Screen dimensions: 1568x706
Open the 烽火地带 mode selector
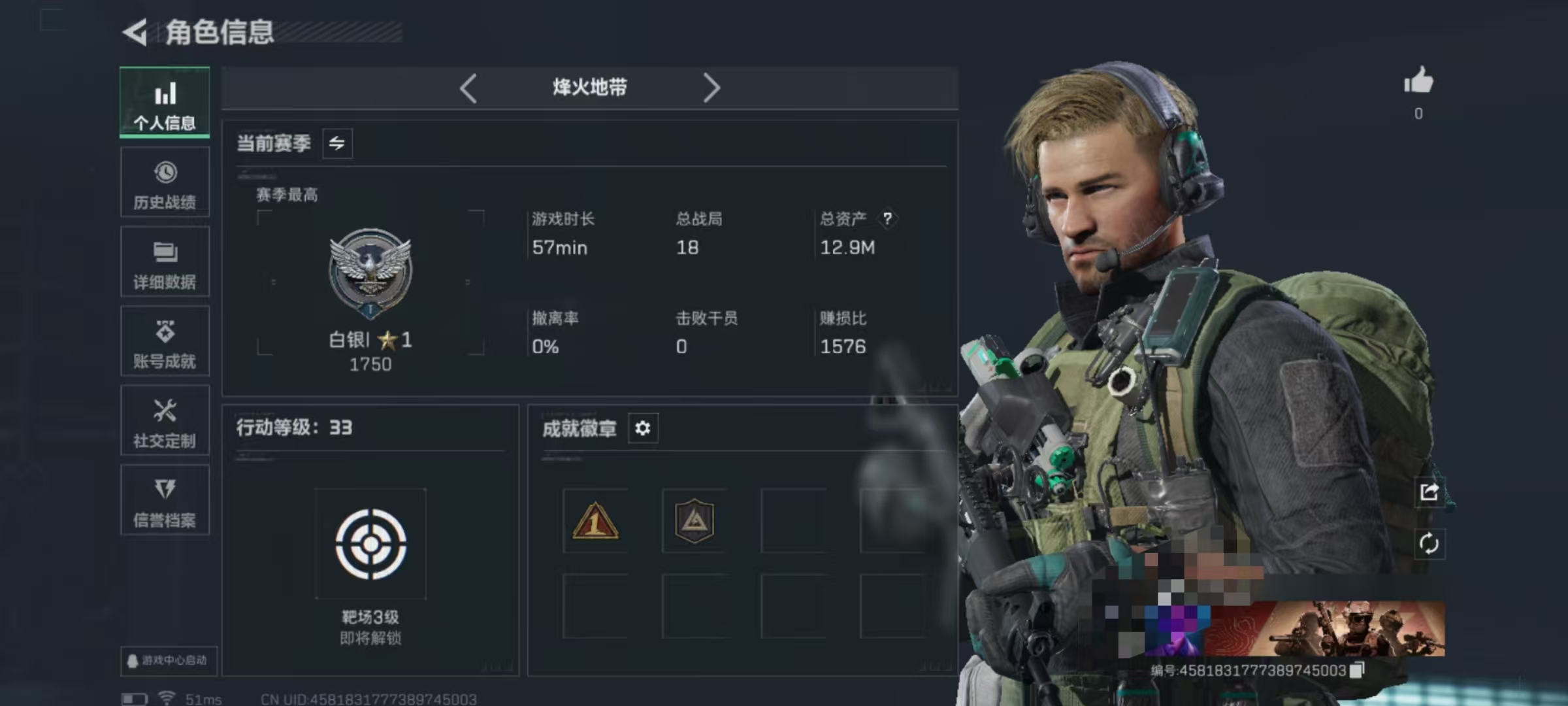589,88
